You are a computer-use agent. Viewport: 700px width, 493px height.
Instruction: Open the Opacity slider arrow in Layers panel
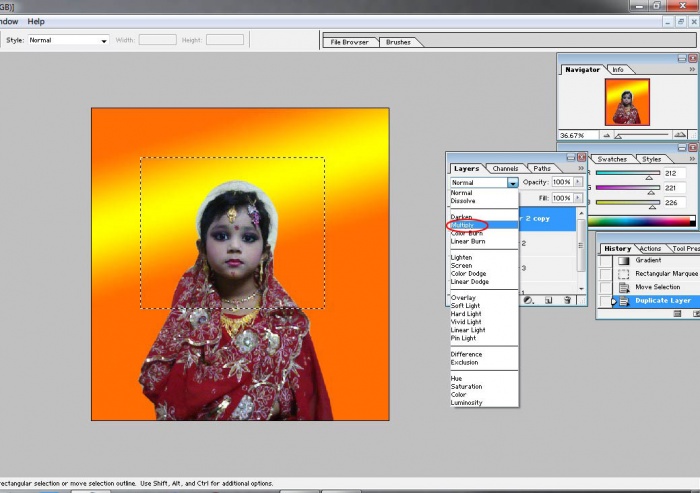[x=577, y=183]
